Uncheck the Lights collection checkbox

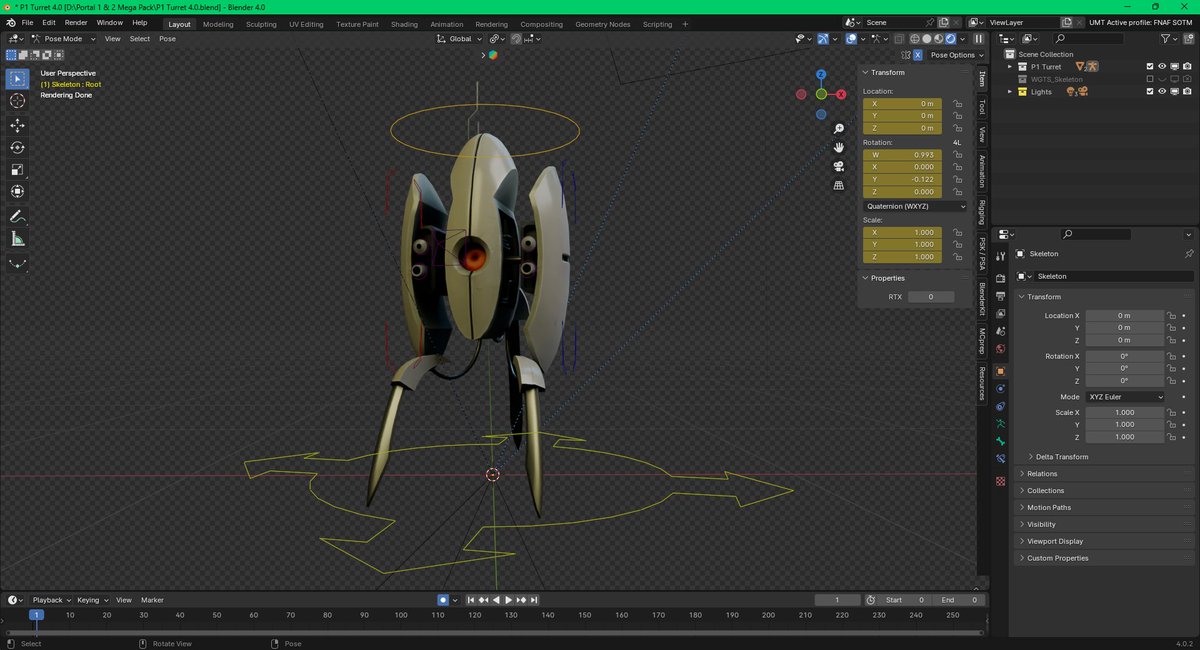[x=1150, y=92]
